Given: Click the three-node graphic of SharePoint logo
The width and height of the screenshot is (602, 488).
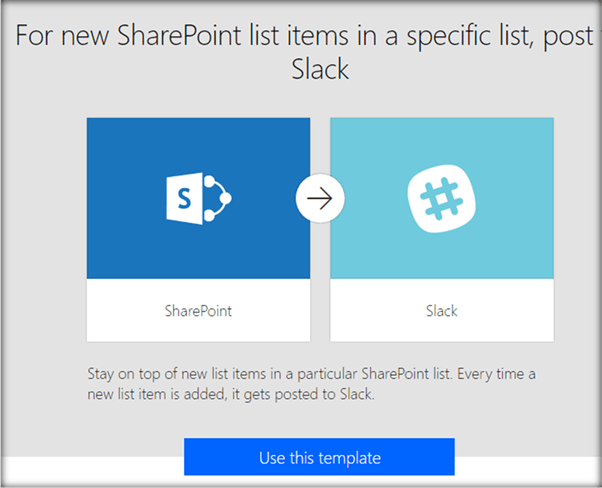Looking at the screenshot, I should (216, 197).
